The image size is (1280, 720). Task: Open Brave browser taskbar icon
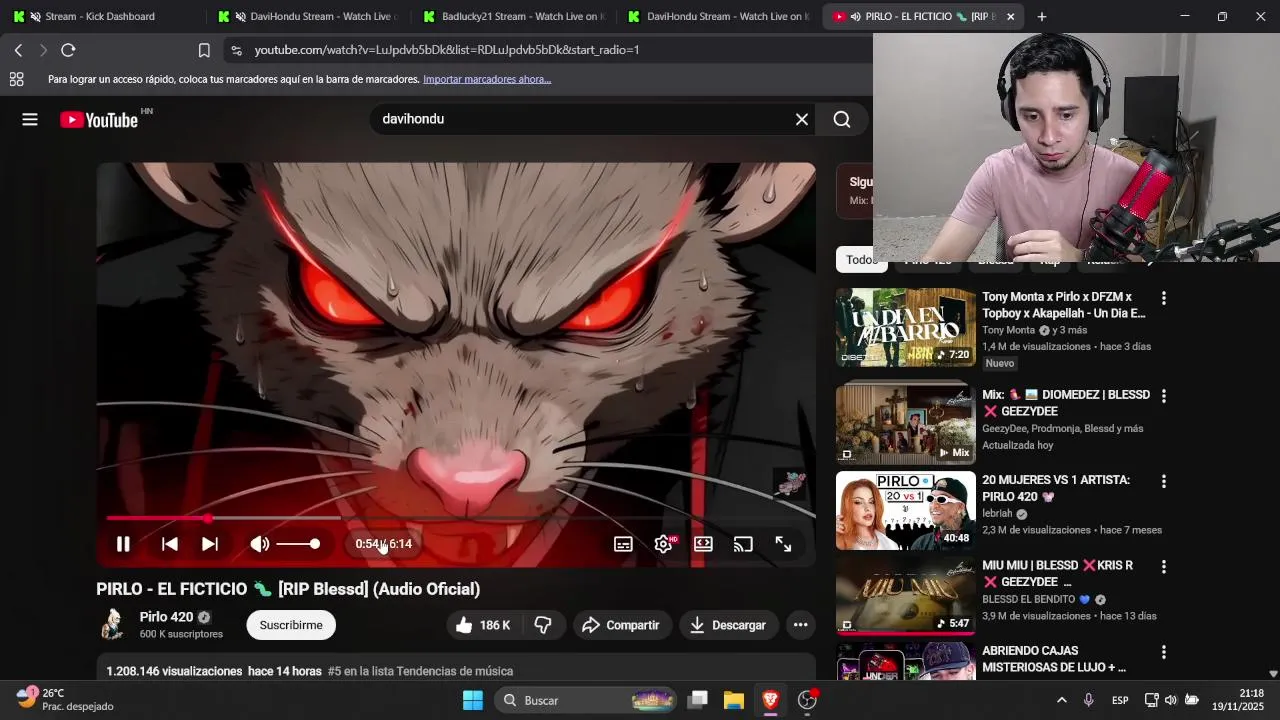(x=770, y=700)
